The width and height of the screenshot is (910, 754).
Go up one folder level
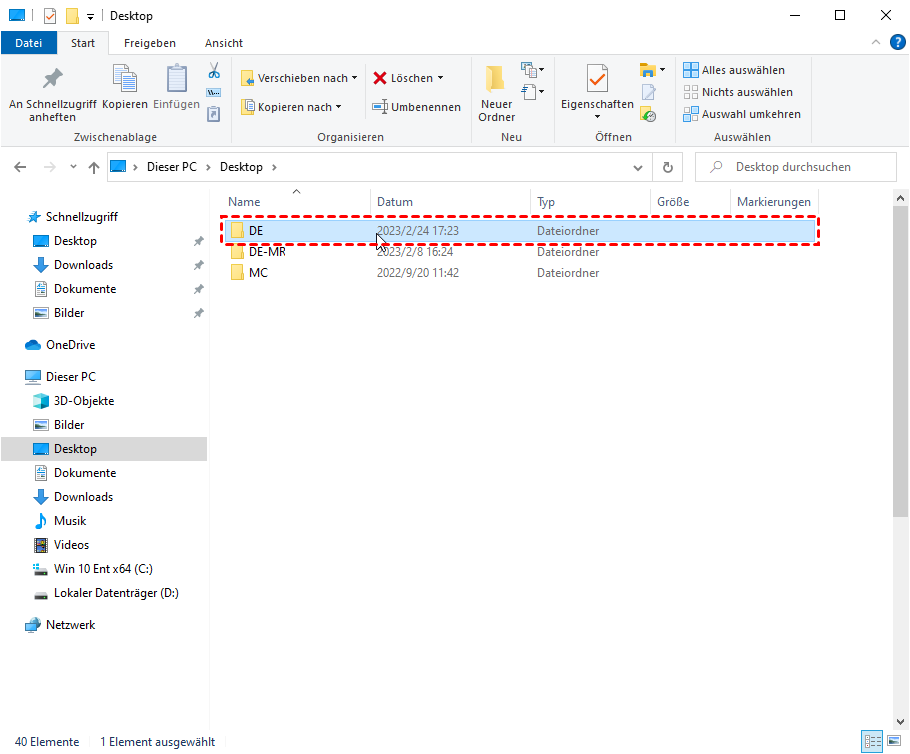coord(94,167)
